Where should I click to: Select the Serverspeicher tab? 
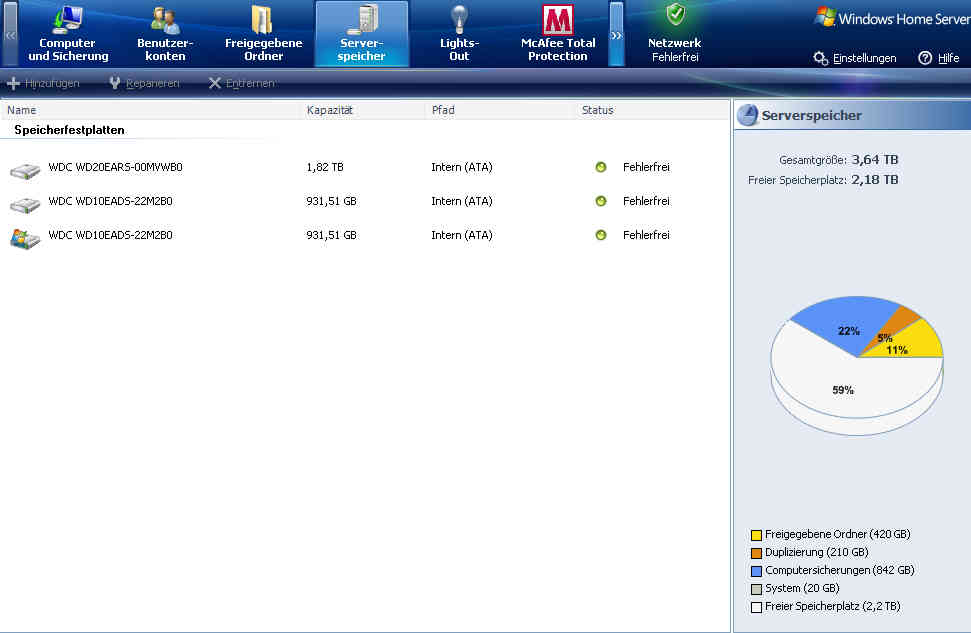pos(362,33)
